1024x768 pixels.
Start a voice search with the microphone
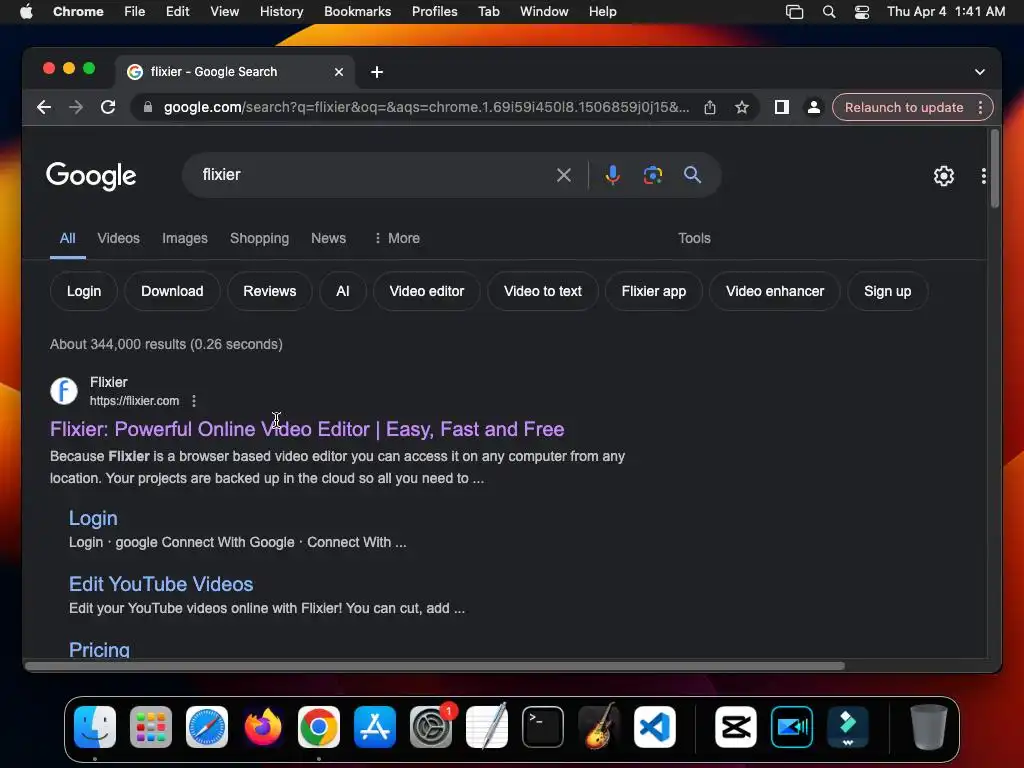click(x=613, y=175)
